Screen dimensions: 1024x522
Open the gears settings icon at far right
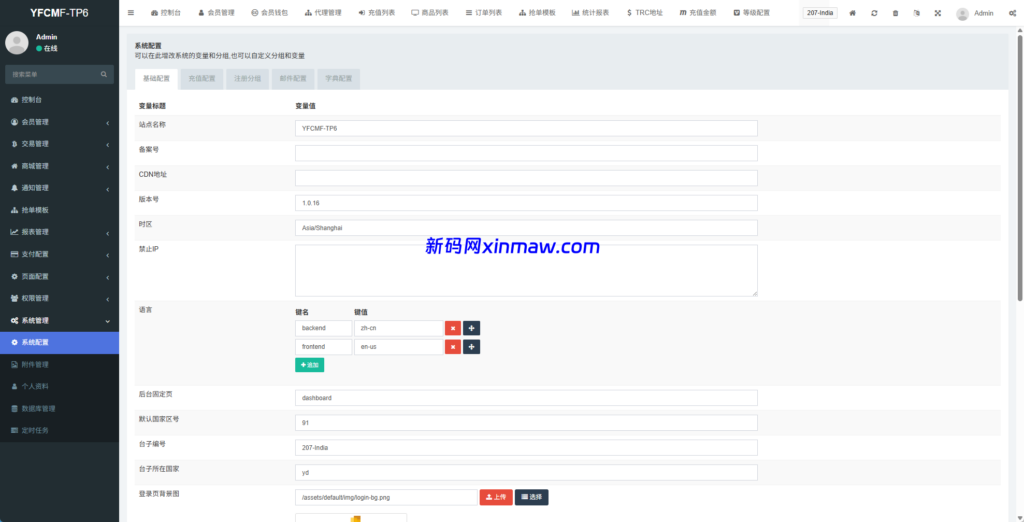pos(1013,13)
